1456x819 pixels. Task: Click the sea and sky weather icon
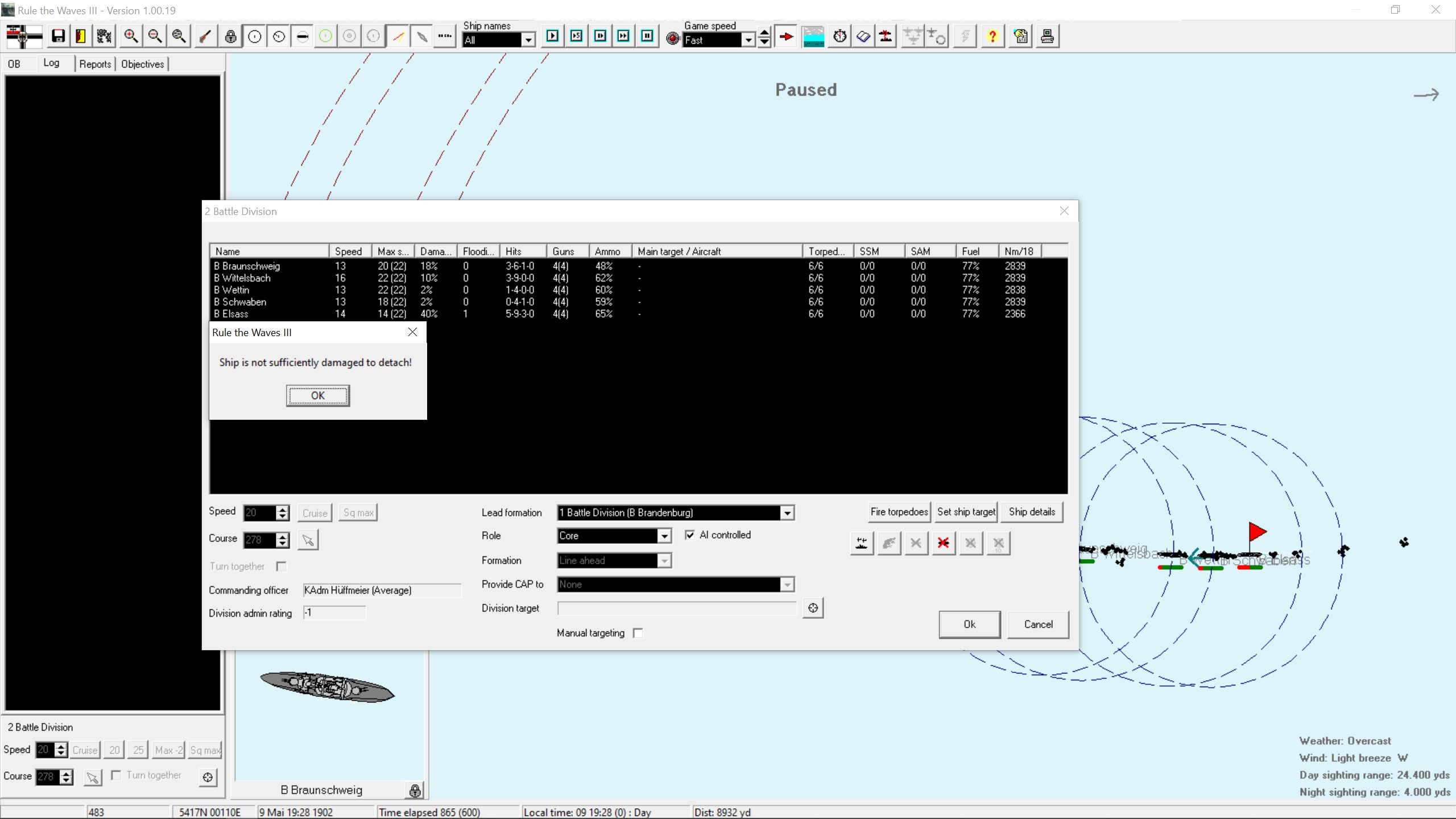(x=813, y=36)
